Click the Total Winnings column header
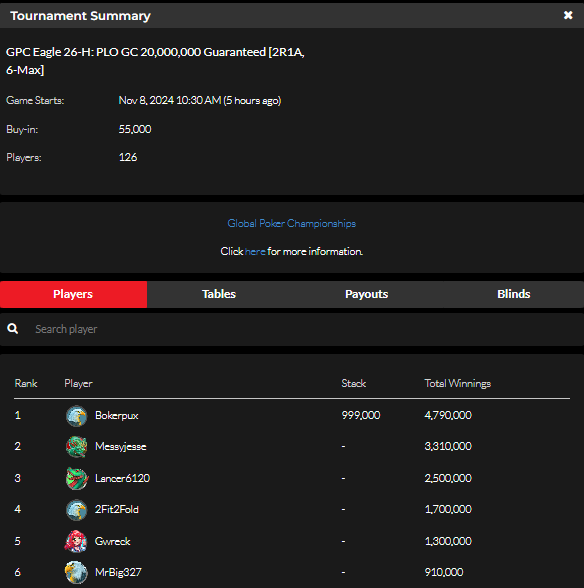 [x=458, y=383]
